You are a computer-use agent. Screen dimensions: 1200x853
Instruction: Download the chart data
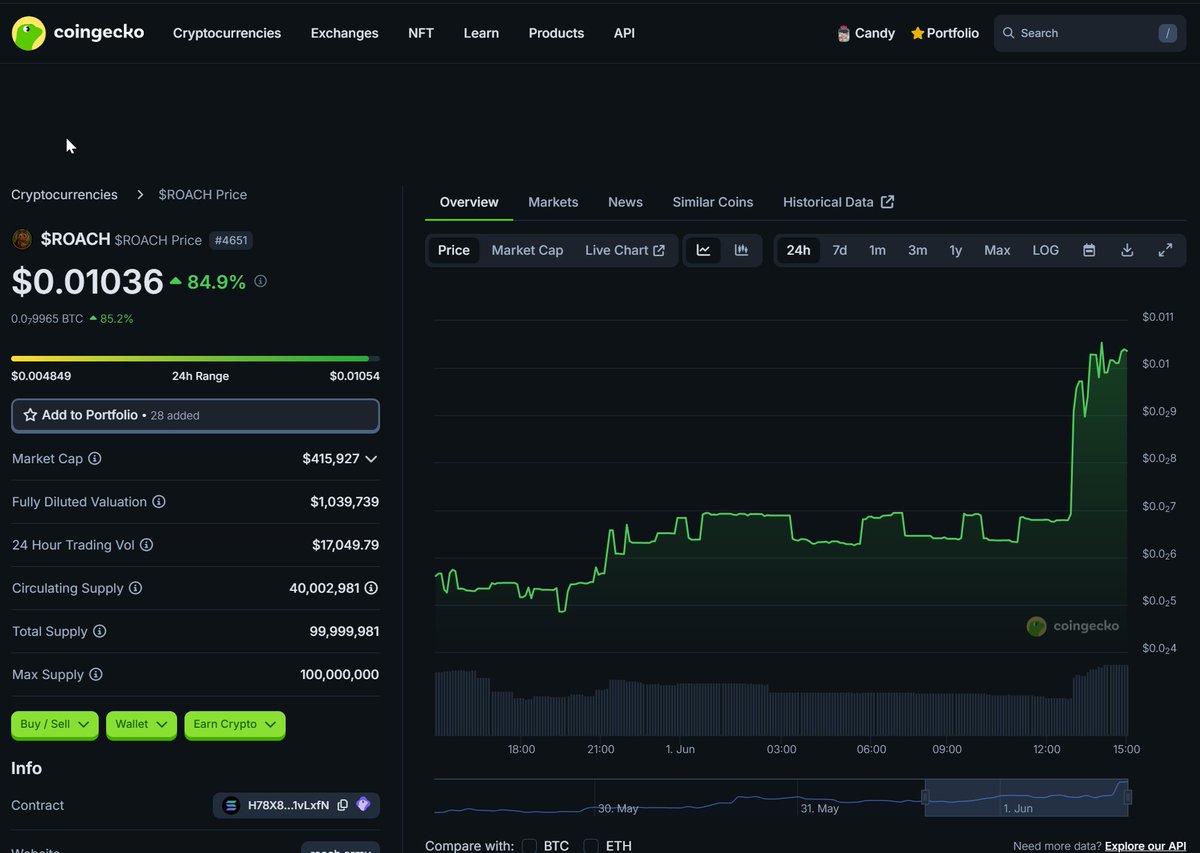coord(1127,250)
